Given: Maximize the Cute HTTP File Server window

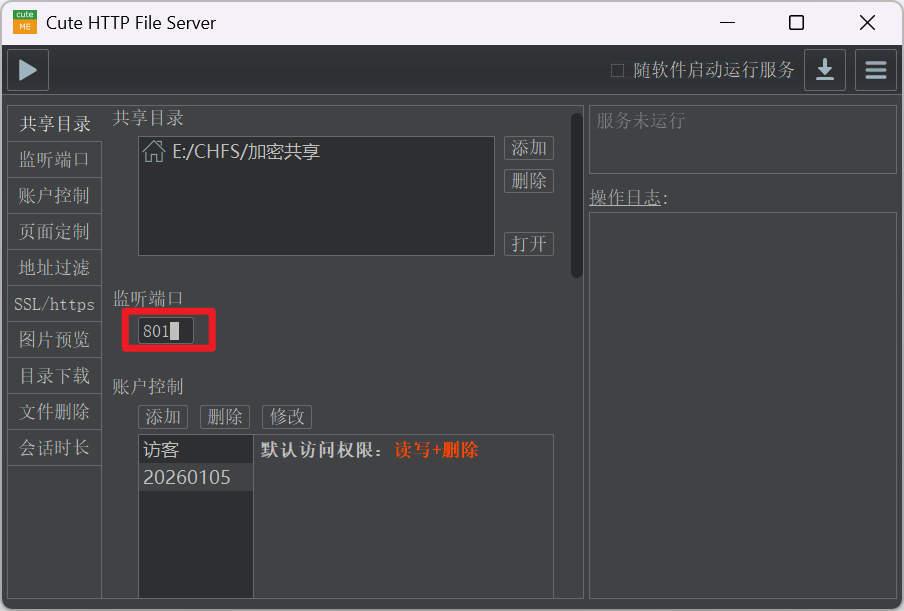Looking at the screenshot, I should pyautogui.click(x=796, y=22).
